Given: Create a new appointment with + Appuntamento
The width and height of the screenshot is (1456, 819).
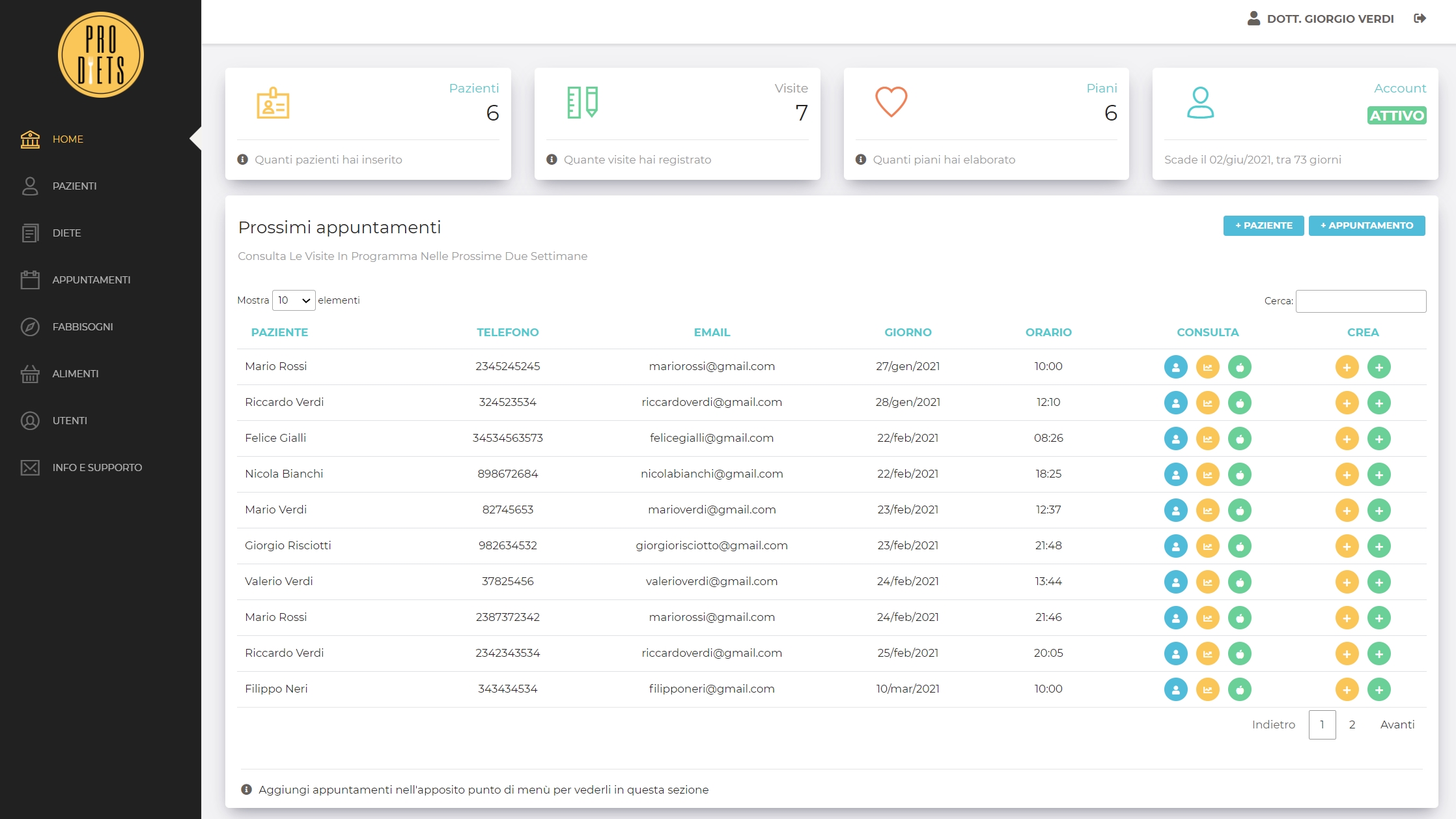Looking at the screenshot, I should pos(1367,225).
